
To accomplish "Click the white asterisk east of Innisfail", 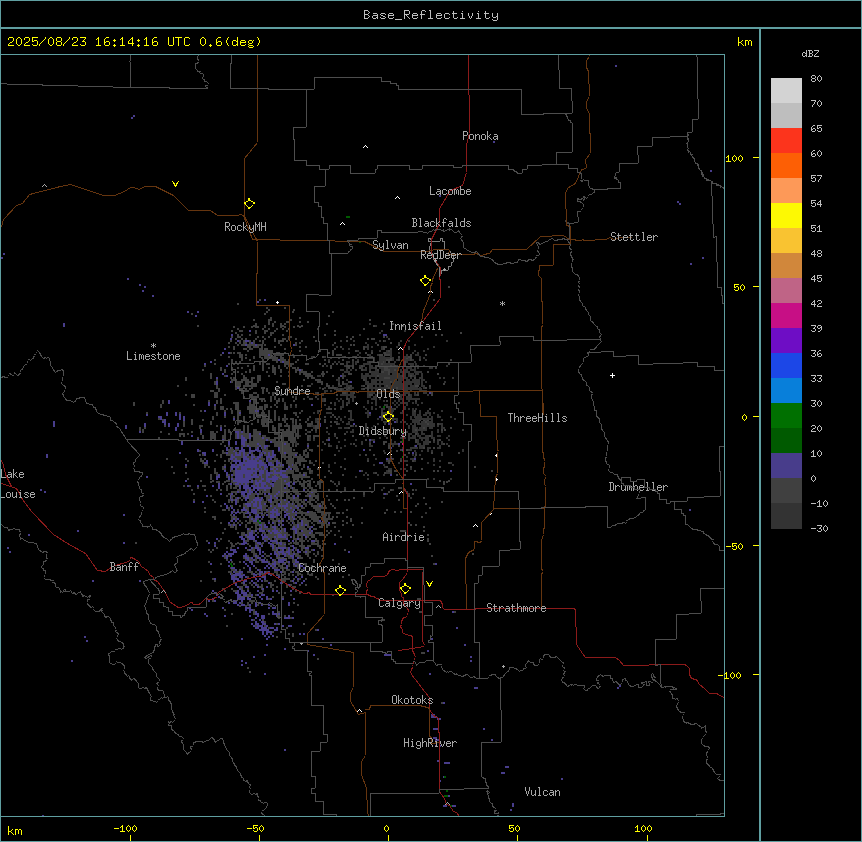I will click(x=502, y=303).
